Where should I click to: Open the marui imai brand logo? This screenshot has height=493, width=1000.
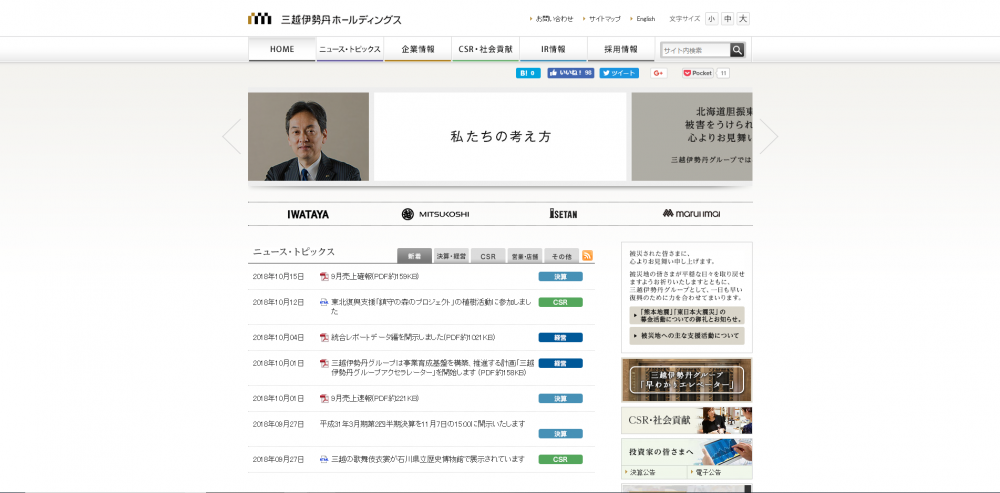pyautogui.click(x=691, y=213)
